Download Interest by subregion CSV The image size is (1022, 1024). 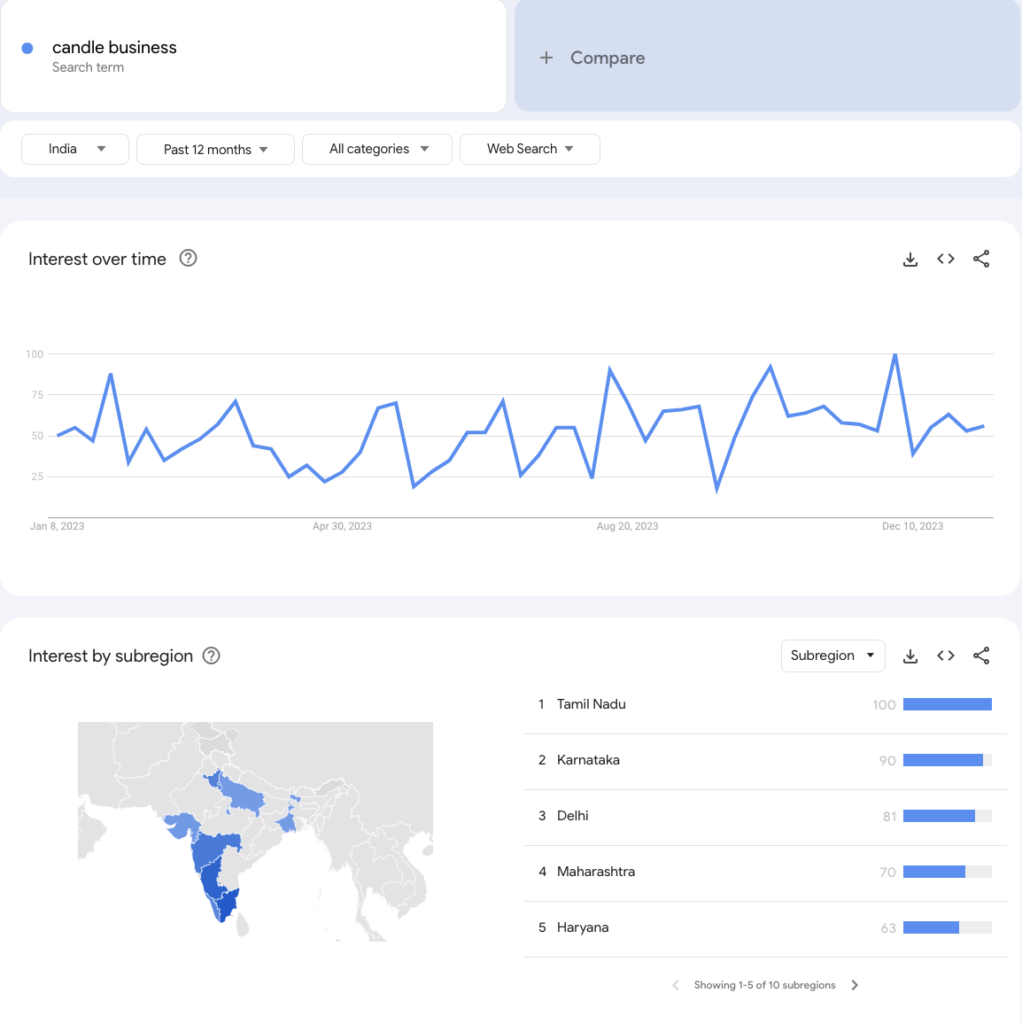pyautogui.click(x=910, y=656)
